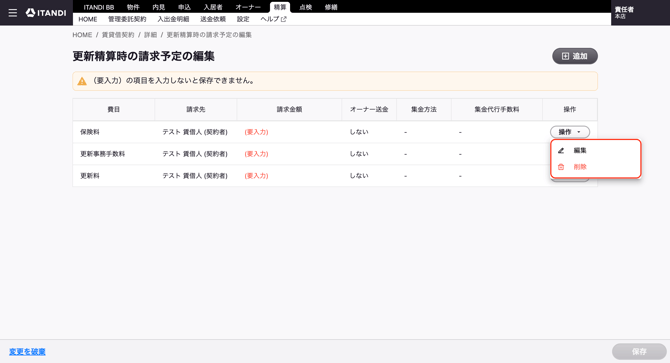Click the 集金代行手数料 column header
This screenshot has width=670, height=363.
click(497, 109)
